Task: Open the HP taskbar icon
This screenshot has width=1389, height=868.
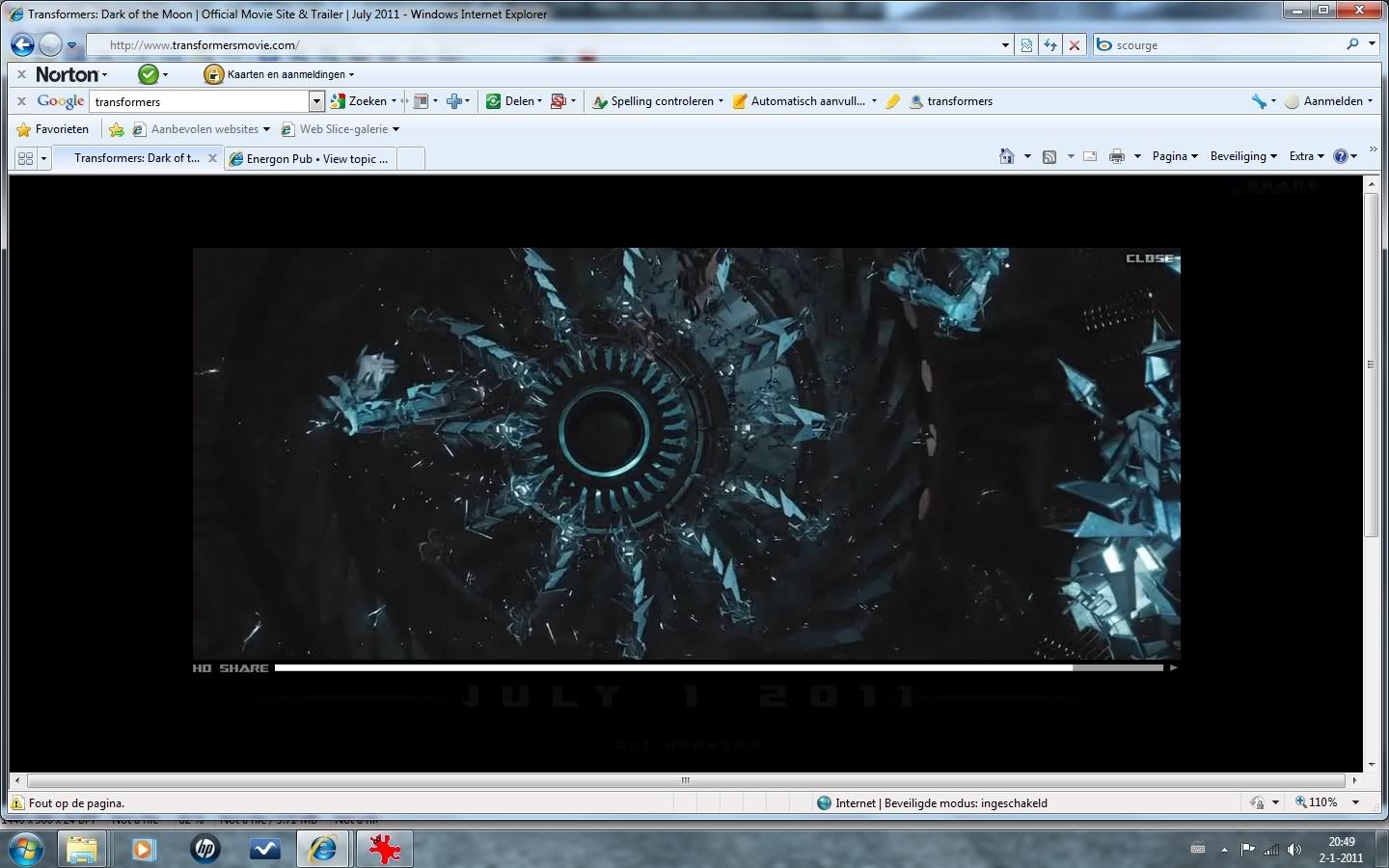Action: point(204,850)
